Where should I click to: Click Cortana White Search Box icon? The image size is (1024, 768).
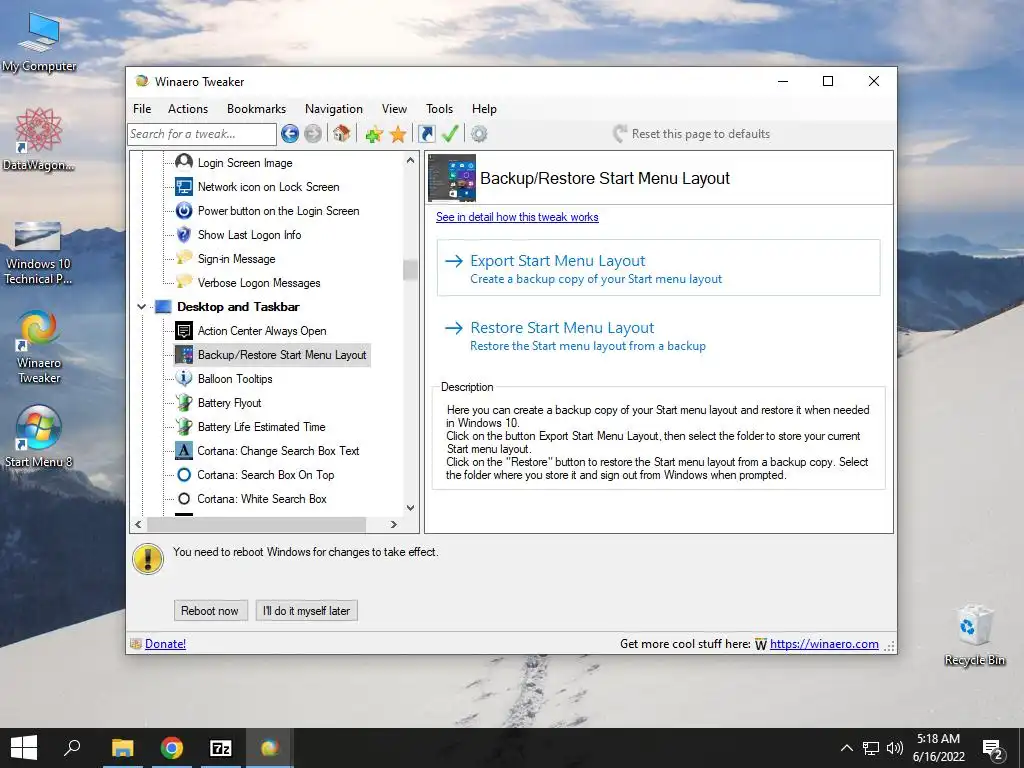184,498
